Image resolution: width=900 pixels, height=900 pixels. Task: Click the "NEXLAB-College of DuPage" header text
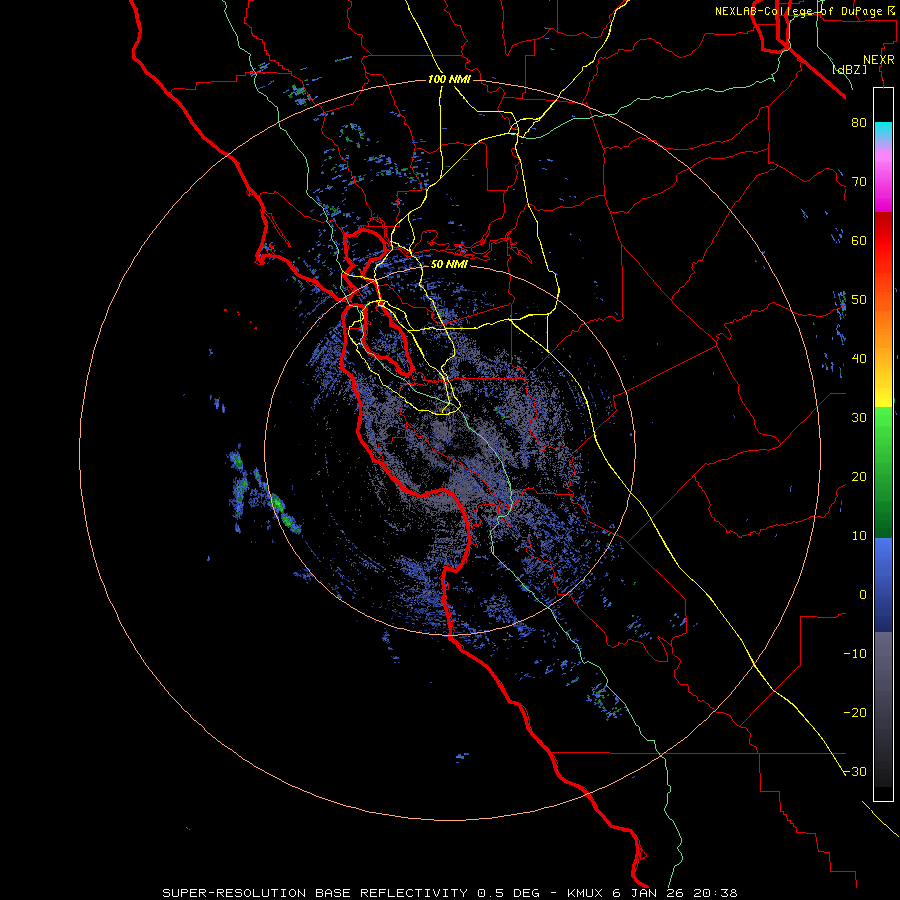pyautogui.click(x=798, y=11)
